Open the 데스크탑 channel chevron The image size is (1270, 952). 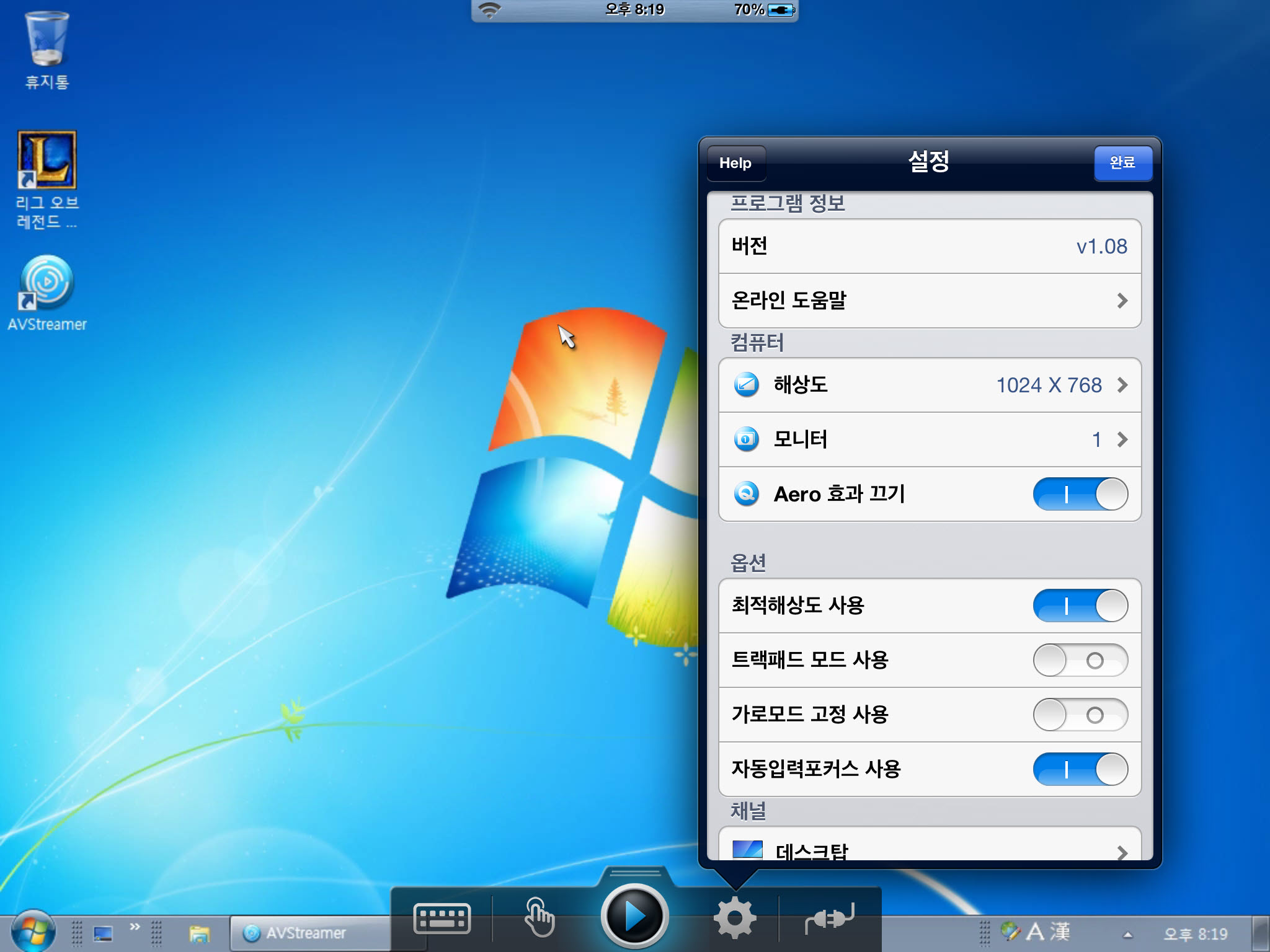(1122, 852)
